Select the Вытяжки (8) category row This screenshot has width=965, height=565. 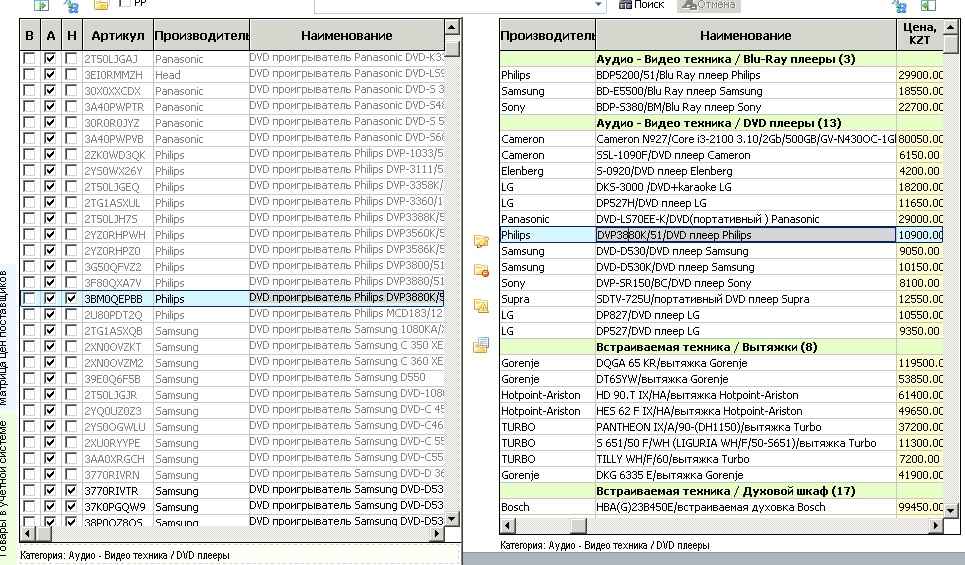tap(721, 347)
